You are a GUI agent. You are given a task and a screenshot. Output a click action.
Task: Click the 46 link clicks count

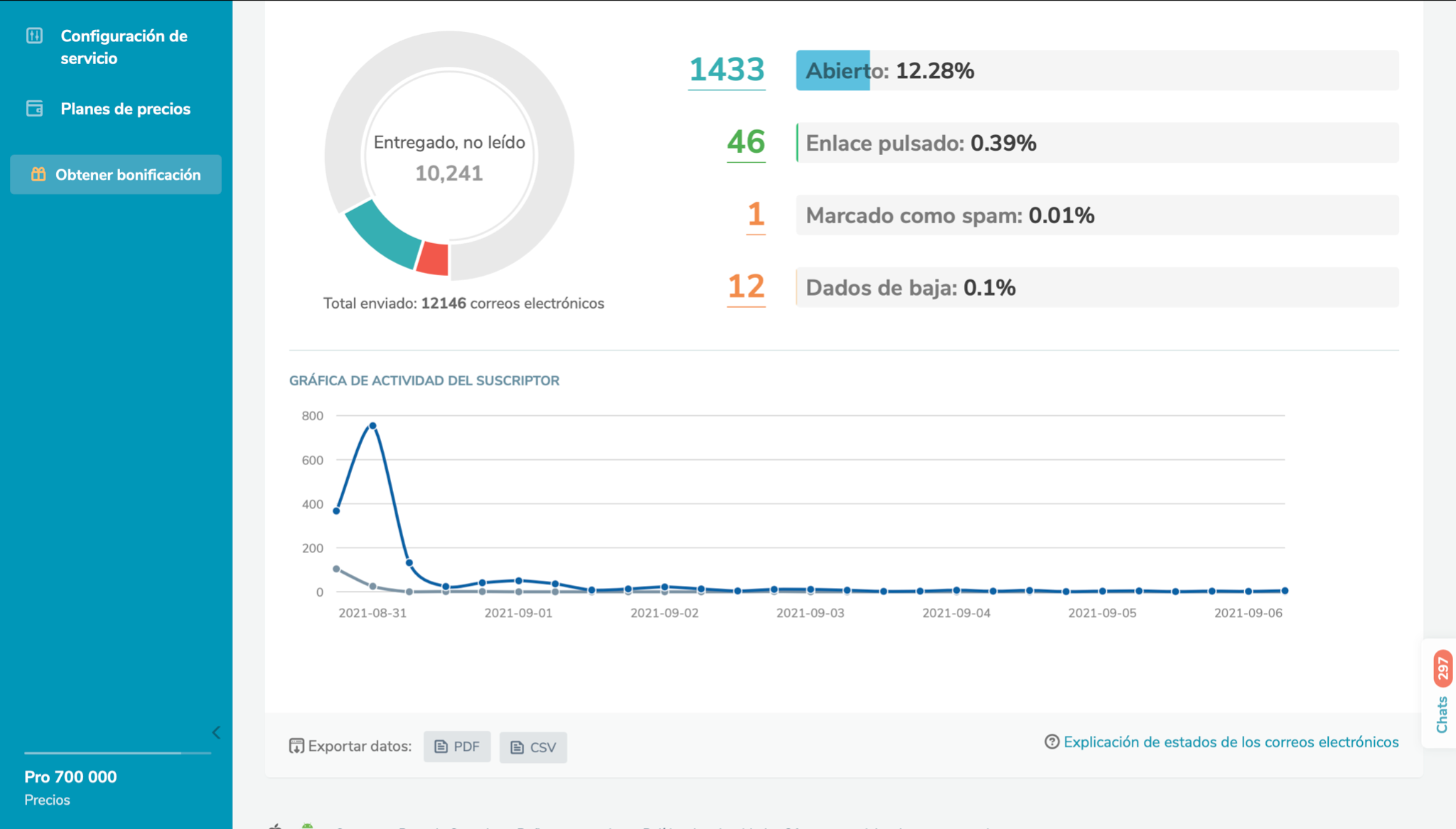click(x=746, y=142)
